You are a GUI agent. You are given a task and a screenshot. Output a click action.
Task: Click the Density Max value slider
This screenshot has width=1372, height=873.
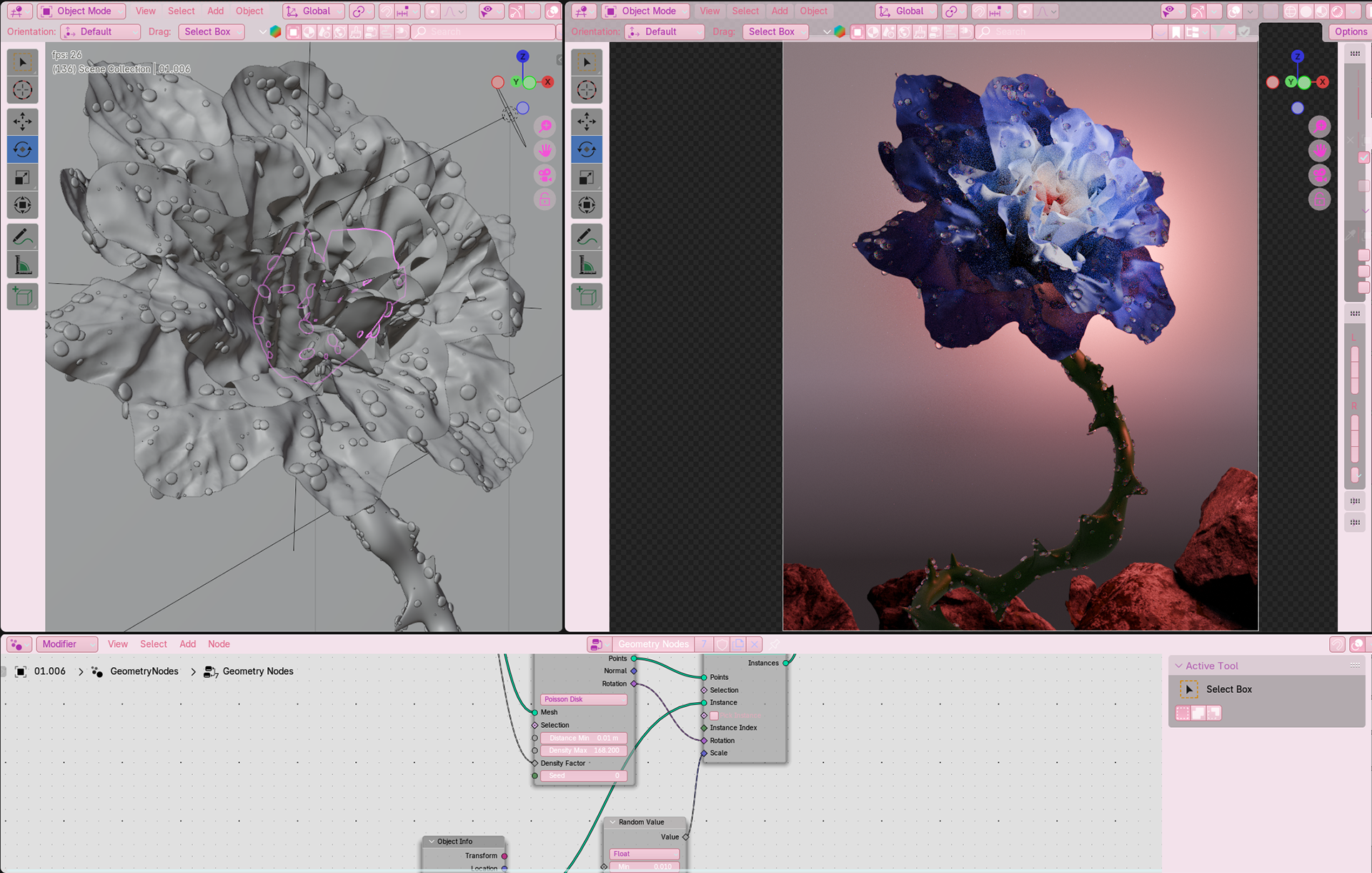(x=583, y=750)
